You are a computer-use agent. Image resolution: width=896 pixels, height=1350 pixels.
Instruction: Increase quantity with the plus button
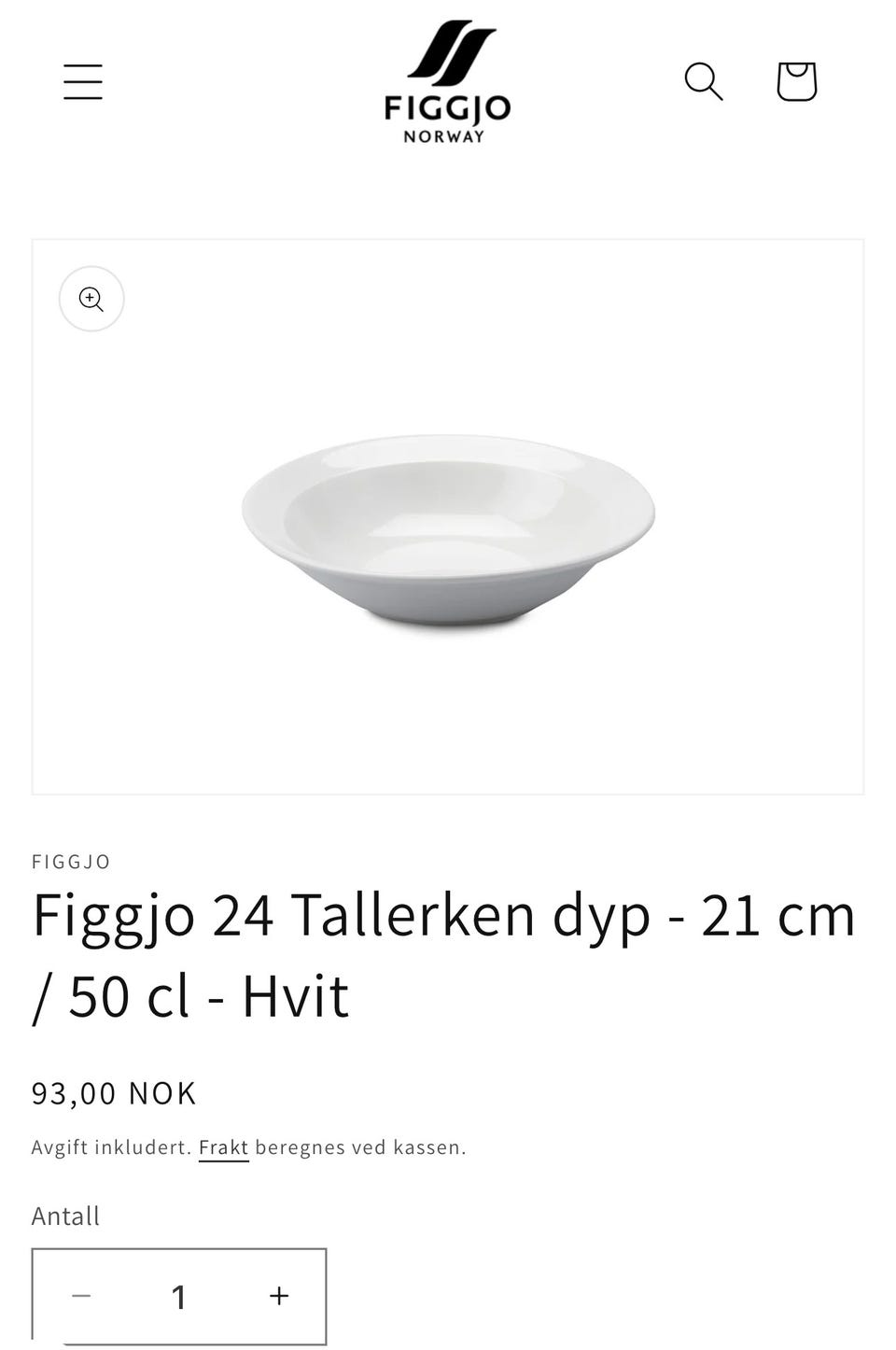pos(279,1296)
